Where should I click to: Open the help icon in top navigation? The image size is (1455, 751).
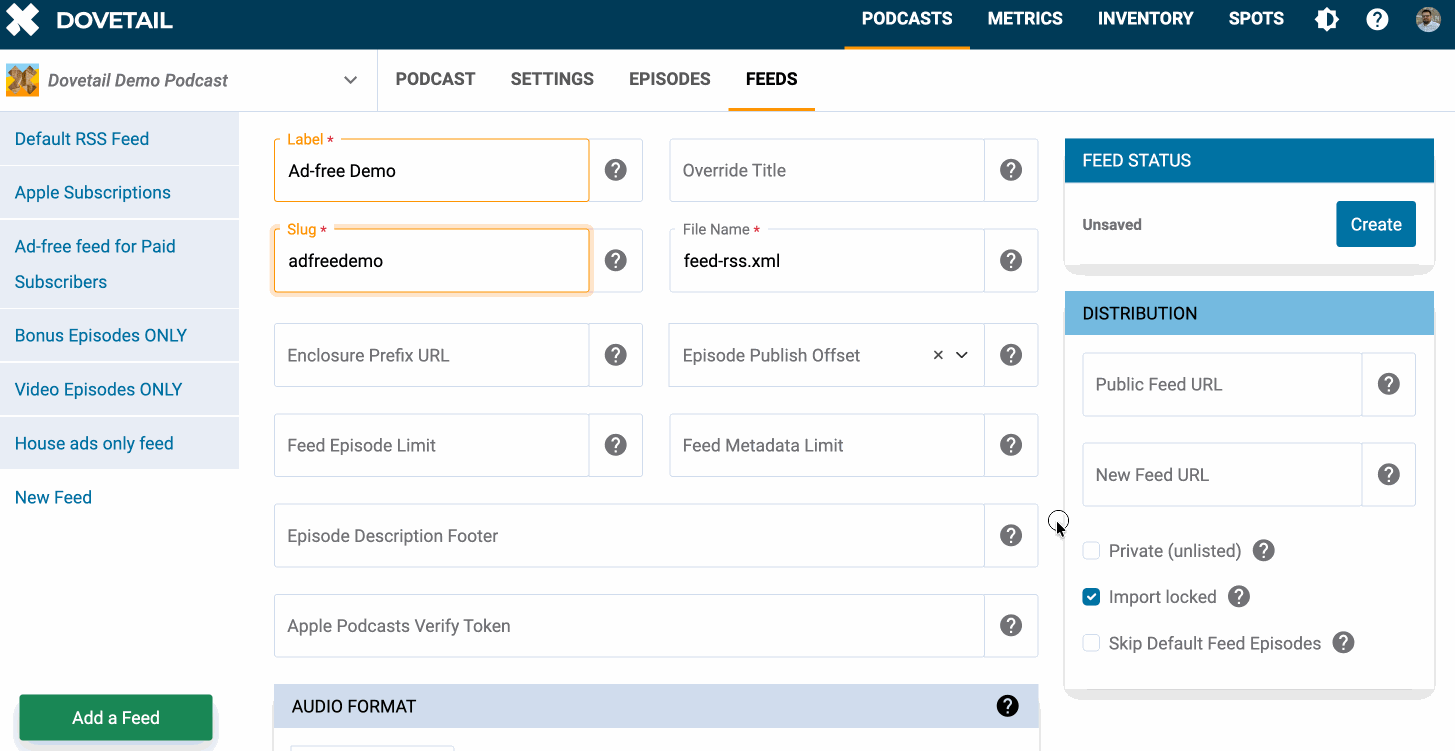[1377, 19]
